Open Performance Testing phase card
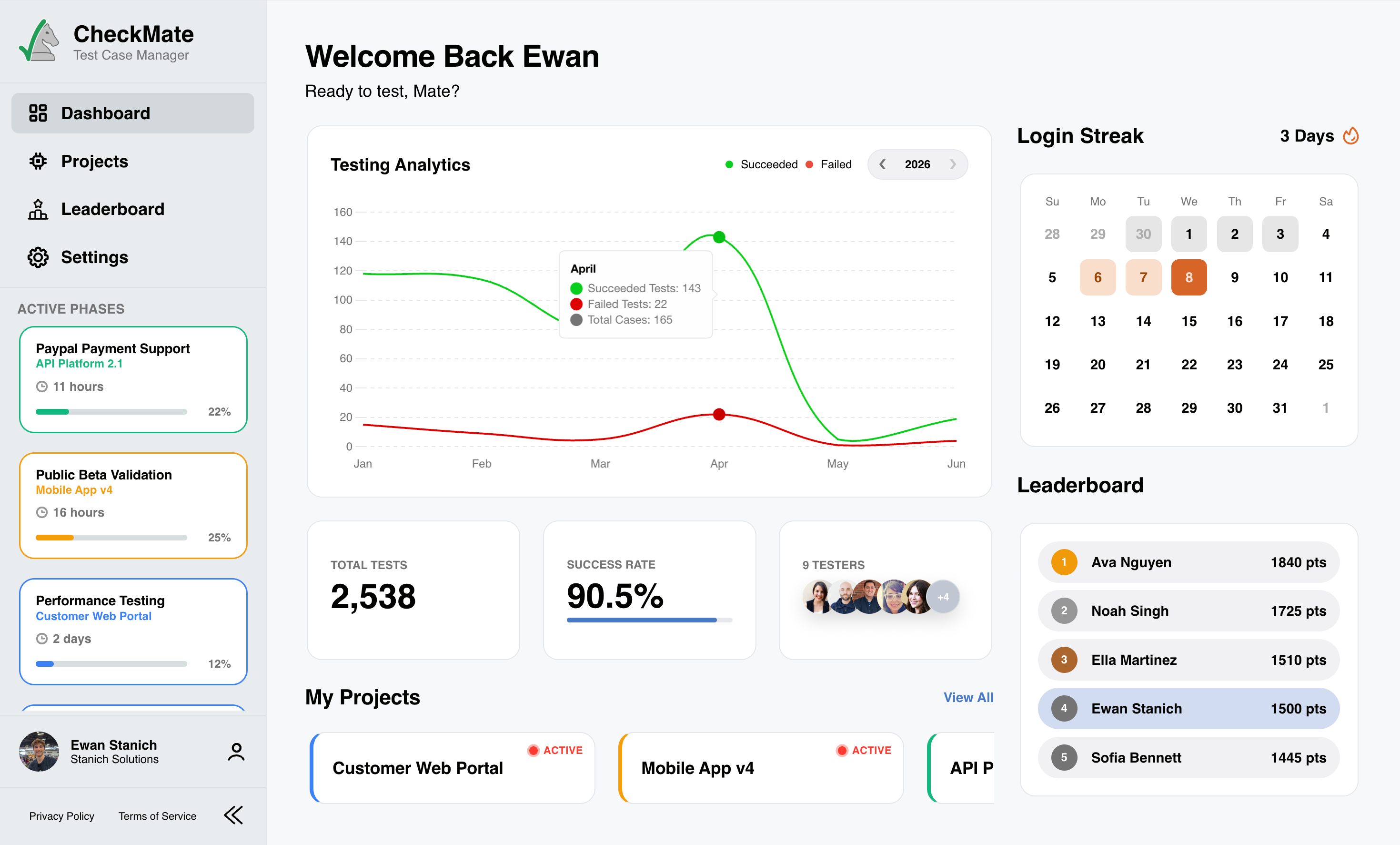The height and width of the screenshot is (845, 1400). pyautogui.click(x=133, y=632)
